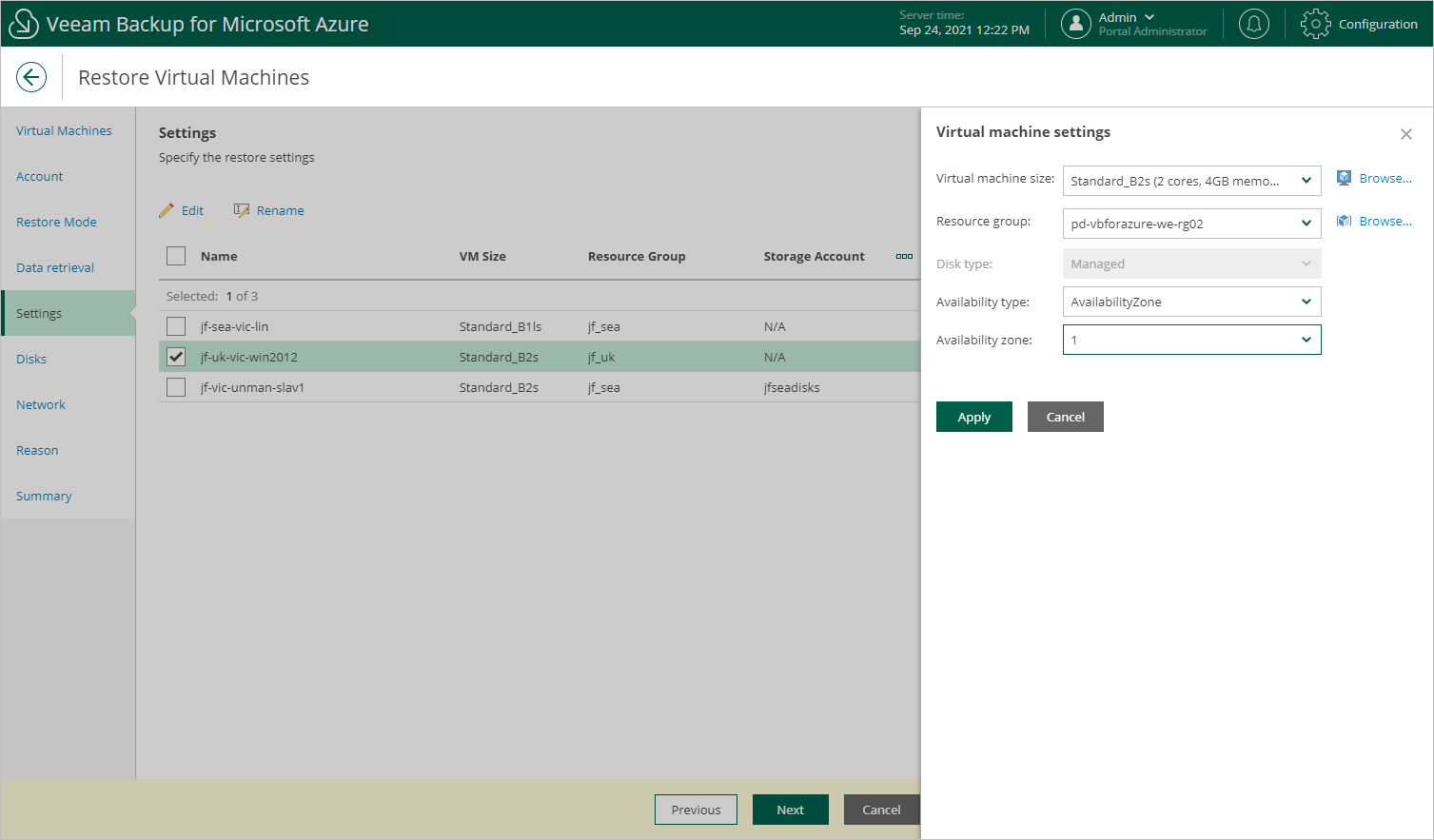Click the Rename link
The height and width of the screenshot is (840, 1434).
[281, 210]
